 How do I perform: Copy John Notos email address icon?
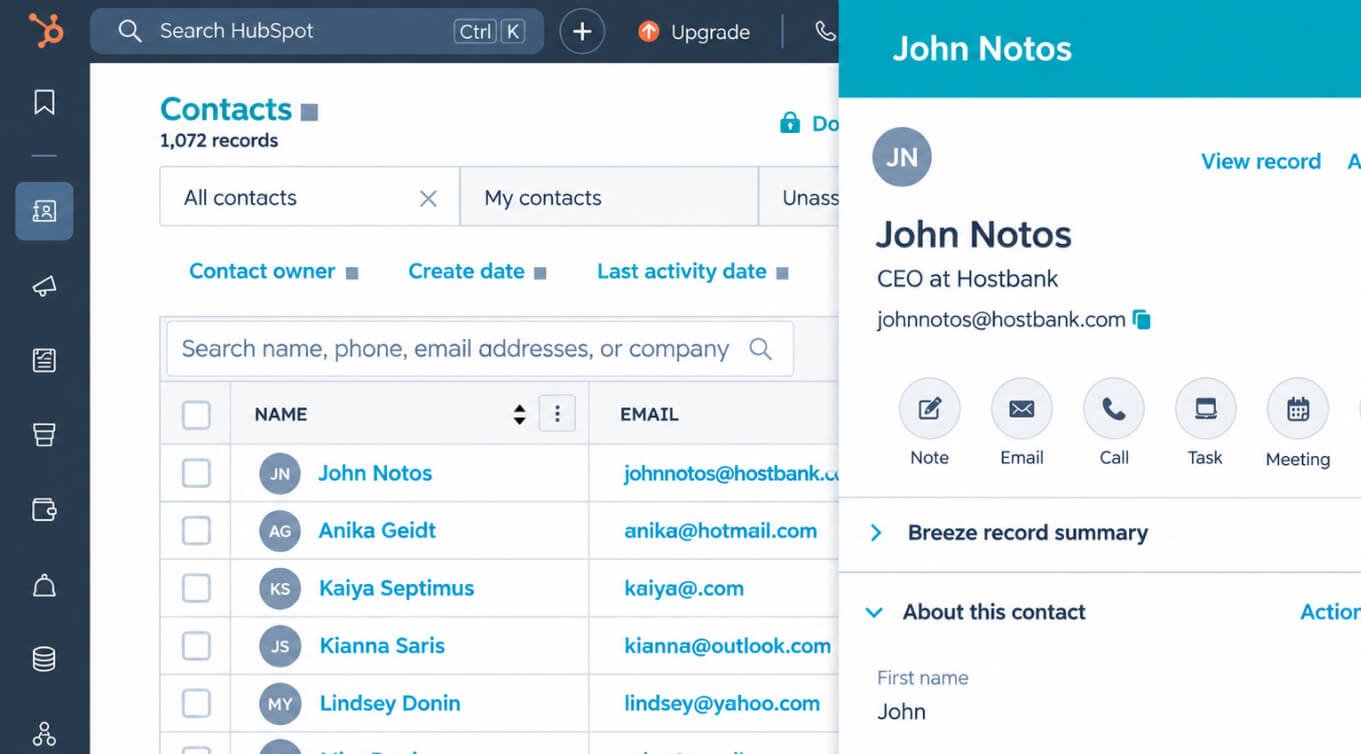(x=1142, y=320)
